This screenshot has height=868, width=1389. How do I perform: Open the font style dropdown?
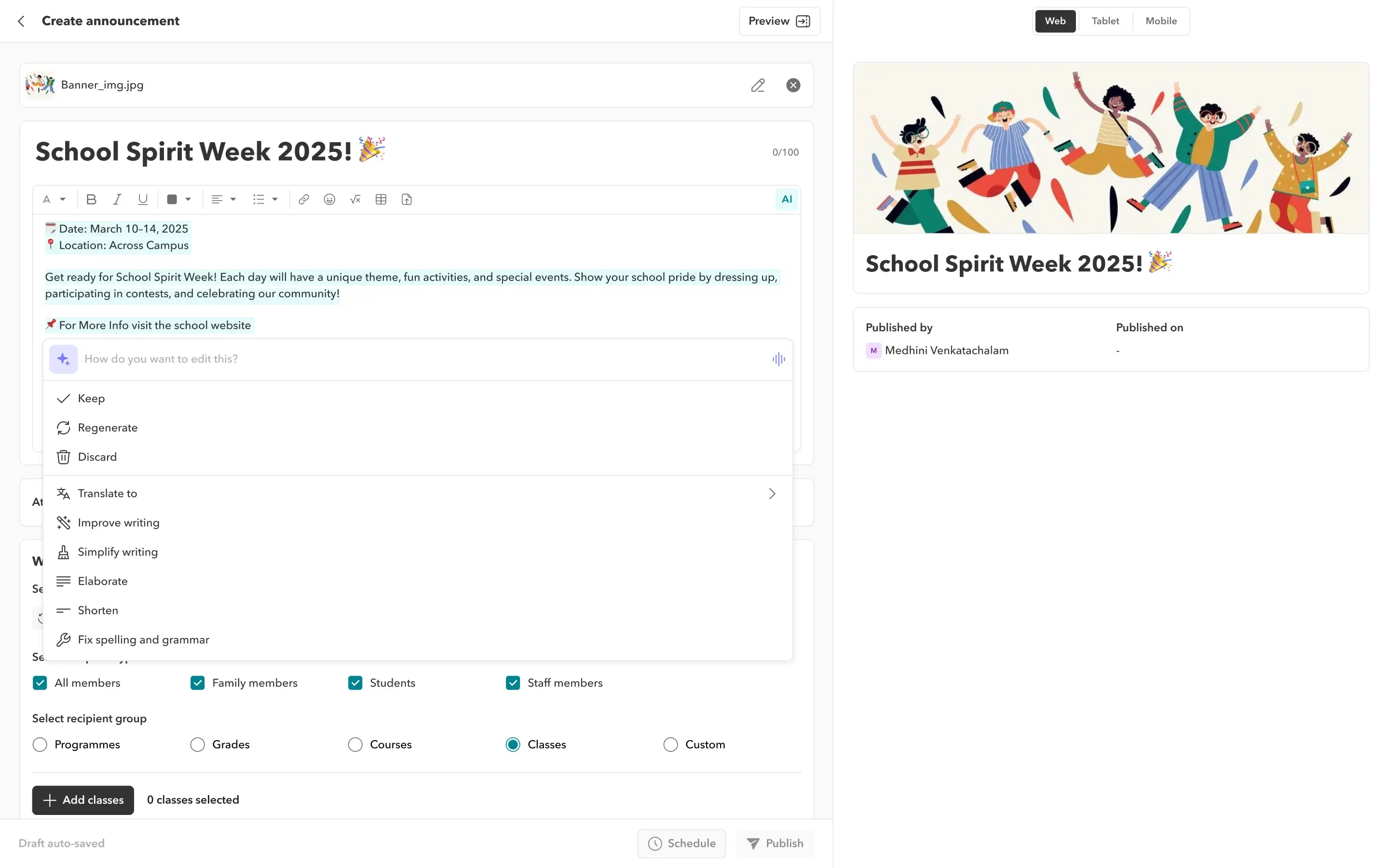tap(54, 199)
